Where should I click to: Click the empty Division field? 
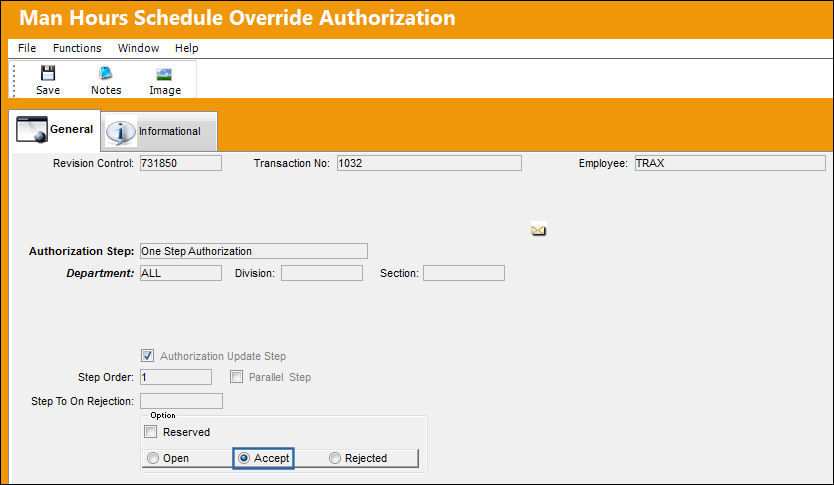click(322, 273)
